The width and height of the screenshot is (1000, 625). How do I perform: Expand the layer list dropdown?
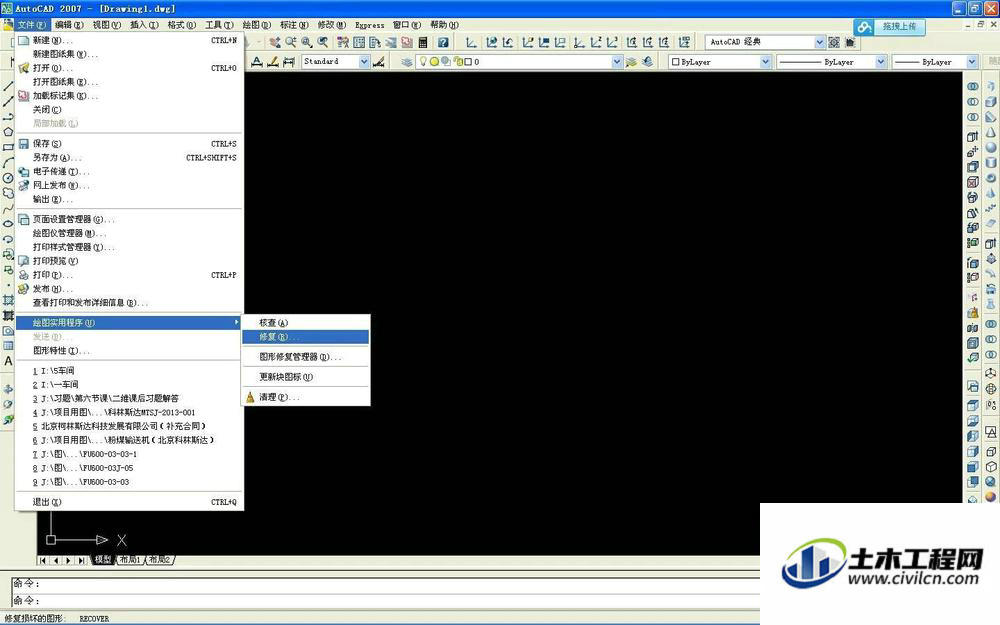pyautogui.click(x=617, y=62)
